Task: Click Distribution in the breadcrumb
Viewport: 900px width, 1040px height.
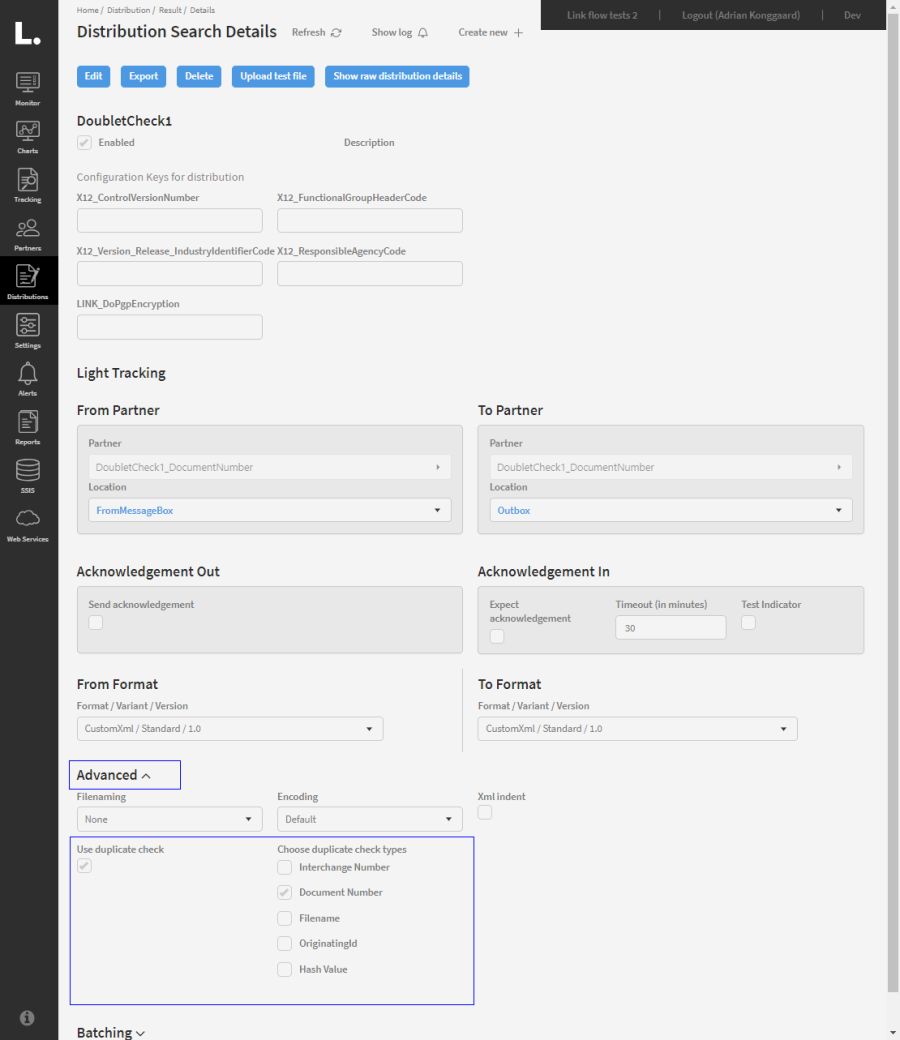Action: pos(128,10)
